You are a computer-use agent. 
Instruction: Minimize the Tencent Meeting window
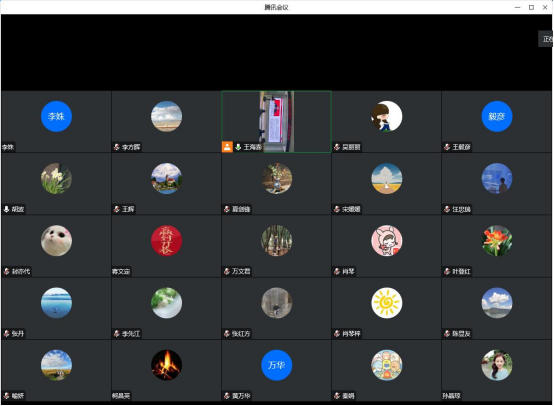point(518,7)
